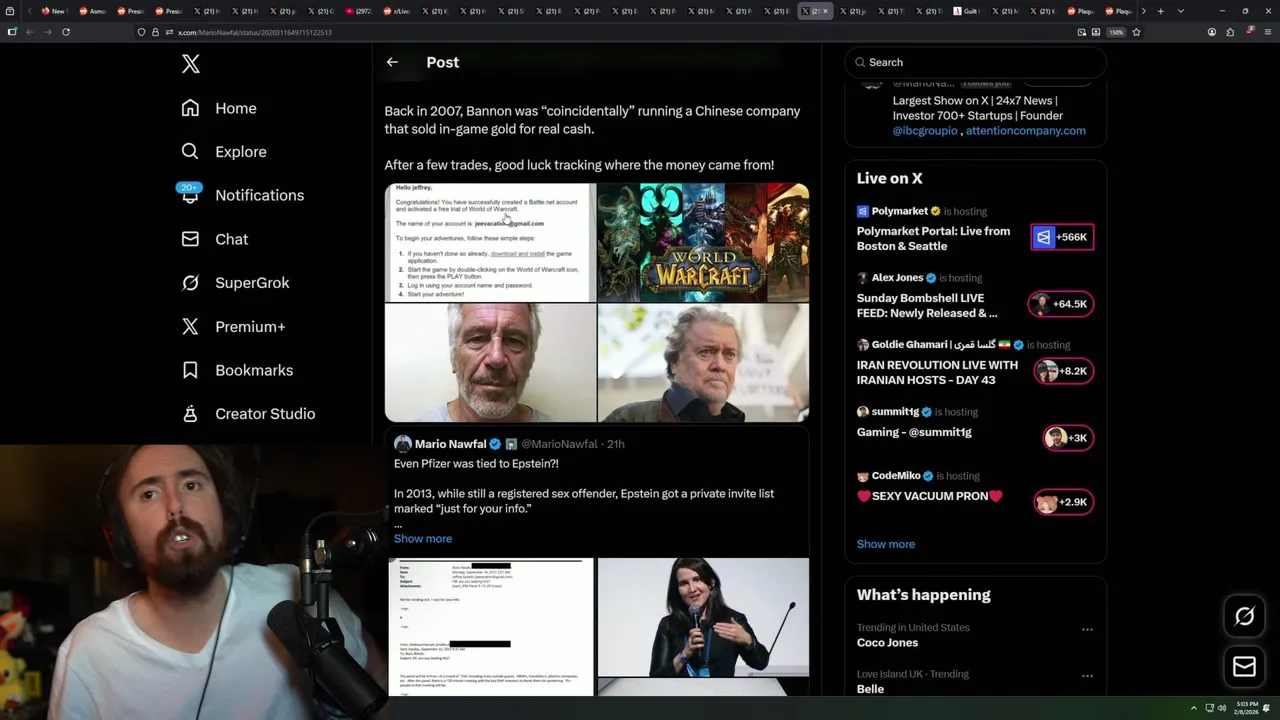Click the Notifications bell icon with 20+ badge
Viewport: 1280px width, 720px height.
(x=190, y=194)
